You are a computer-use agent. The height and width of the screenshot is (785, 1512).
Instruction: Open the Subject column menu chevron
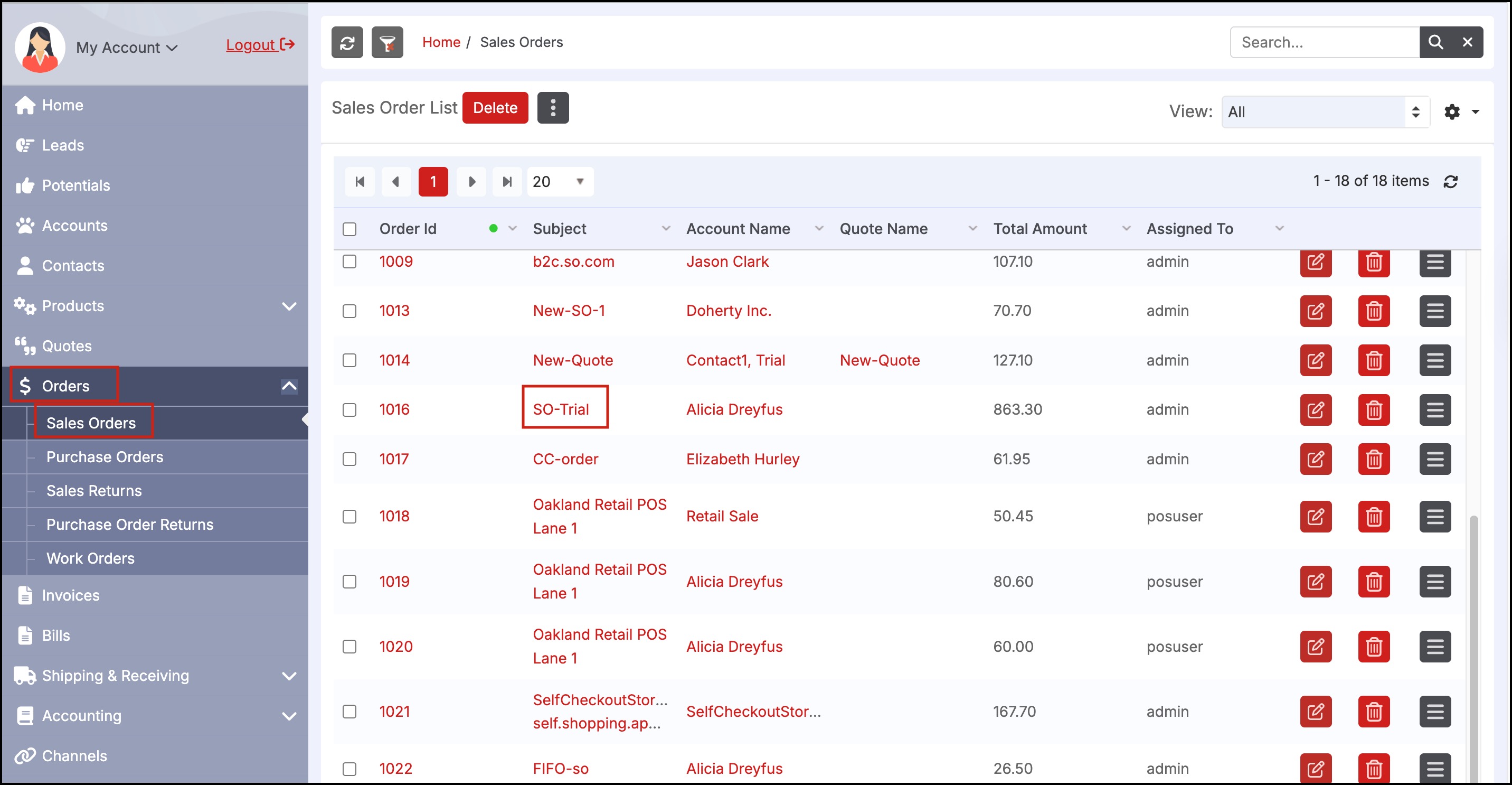[x=666, y=228]
